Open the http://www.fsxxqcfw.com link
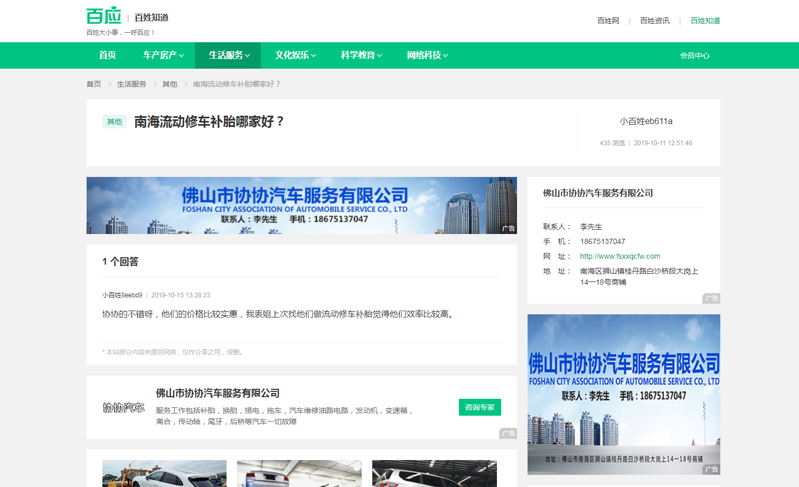799x487 pixels. tap(620, 256)
